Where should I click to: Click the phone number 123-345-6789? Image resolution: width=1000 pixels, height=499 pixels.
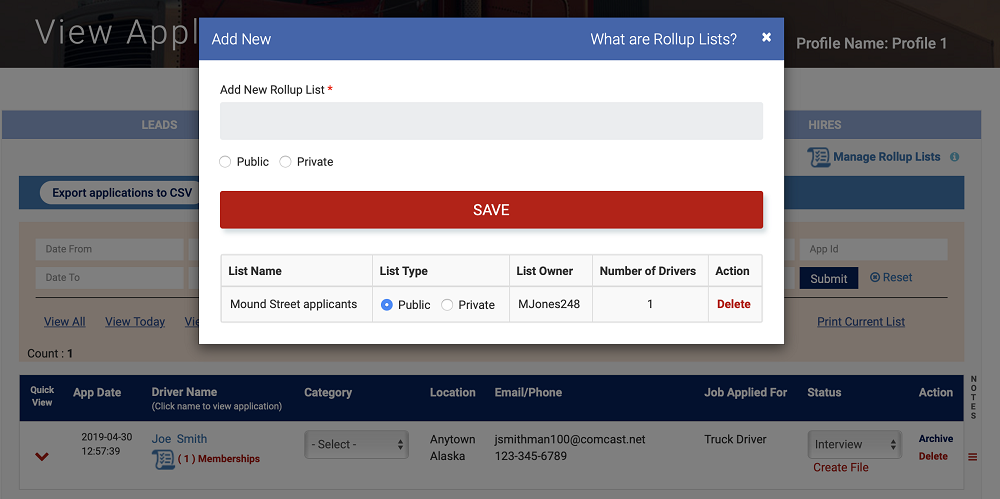531,456
